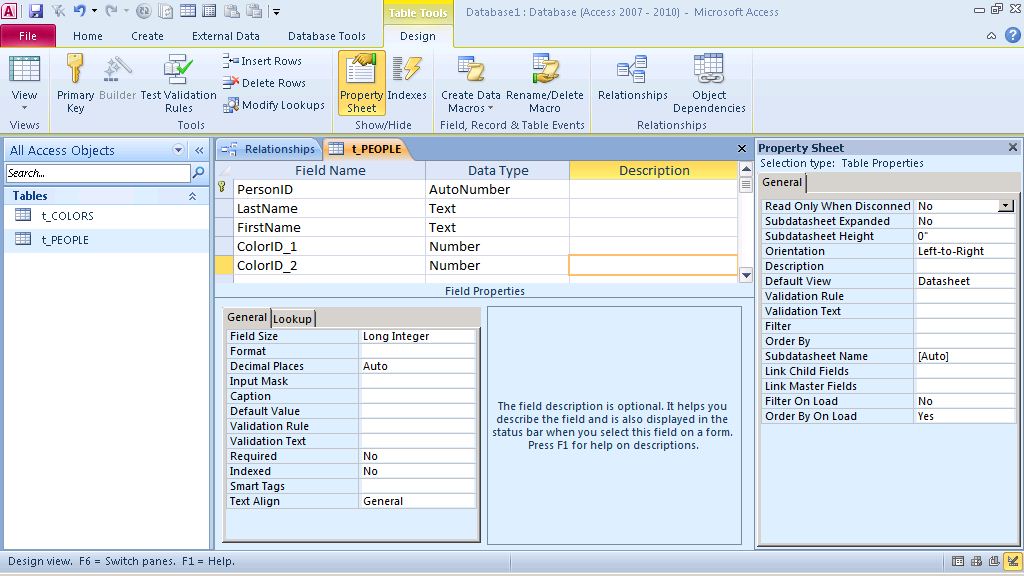Switch to the Home ribbon tab
This screenshot has height=576, width=1024.
pos(88,36)
